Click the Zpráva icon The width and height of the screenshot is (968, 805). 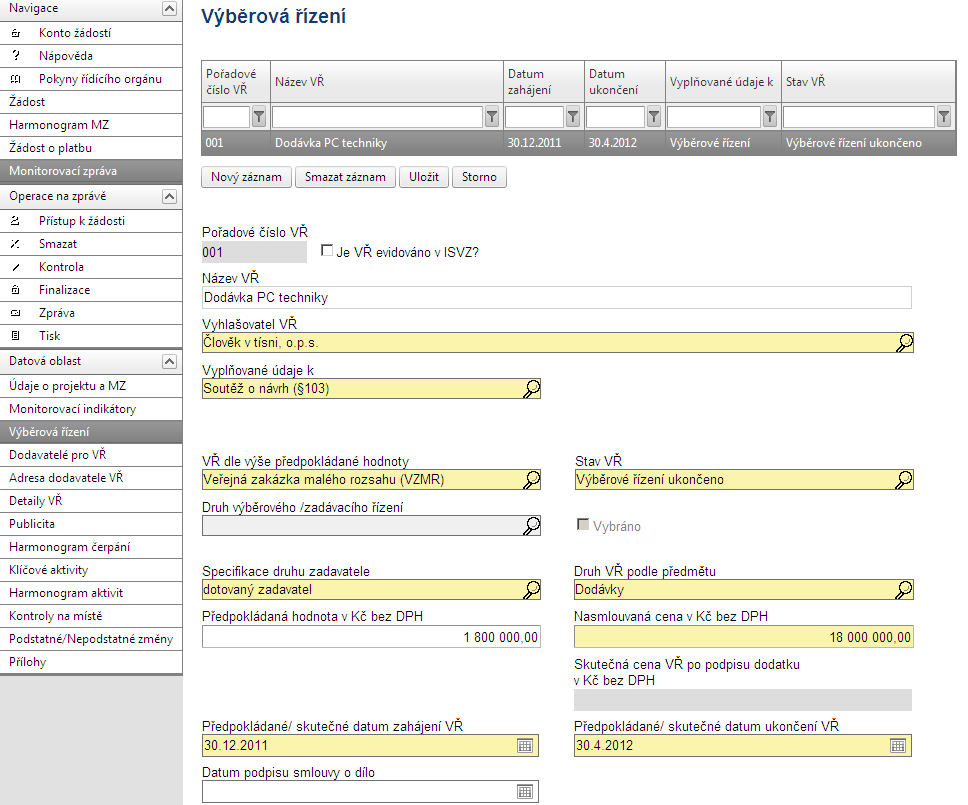click(x=16, y=313)
